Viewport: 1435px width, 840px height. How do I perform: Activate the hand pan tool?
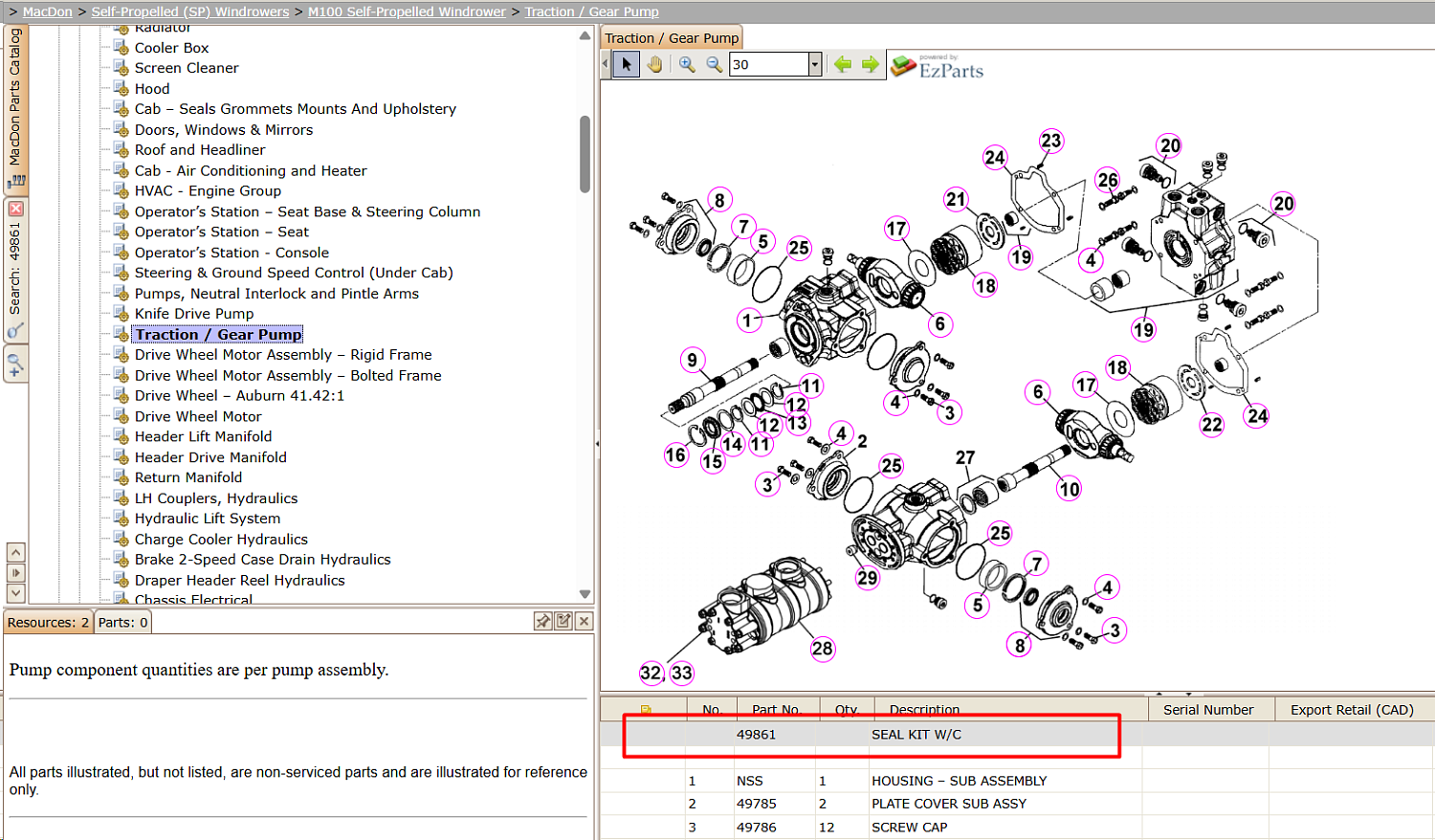click(654, 64)
